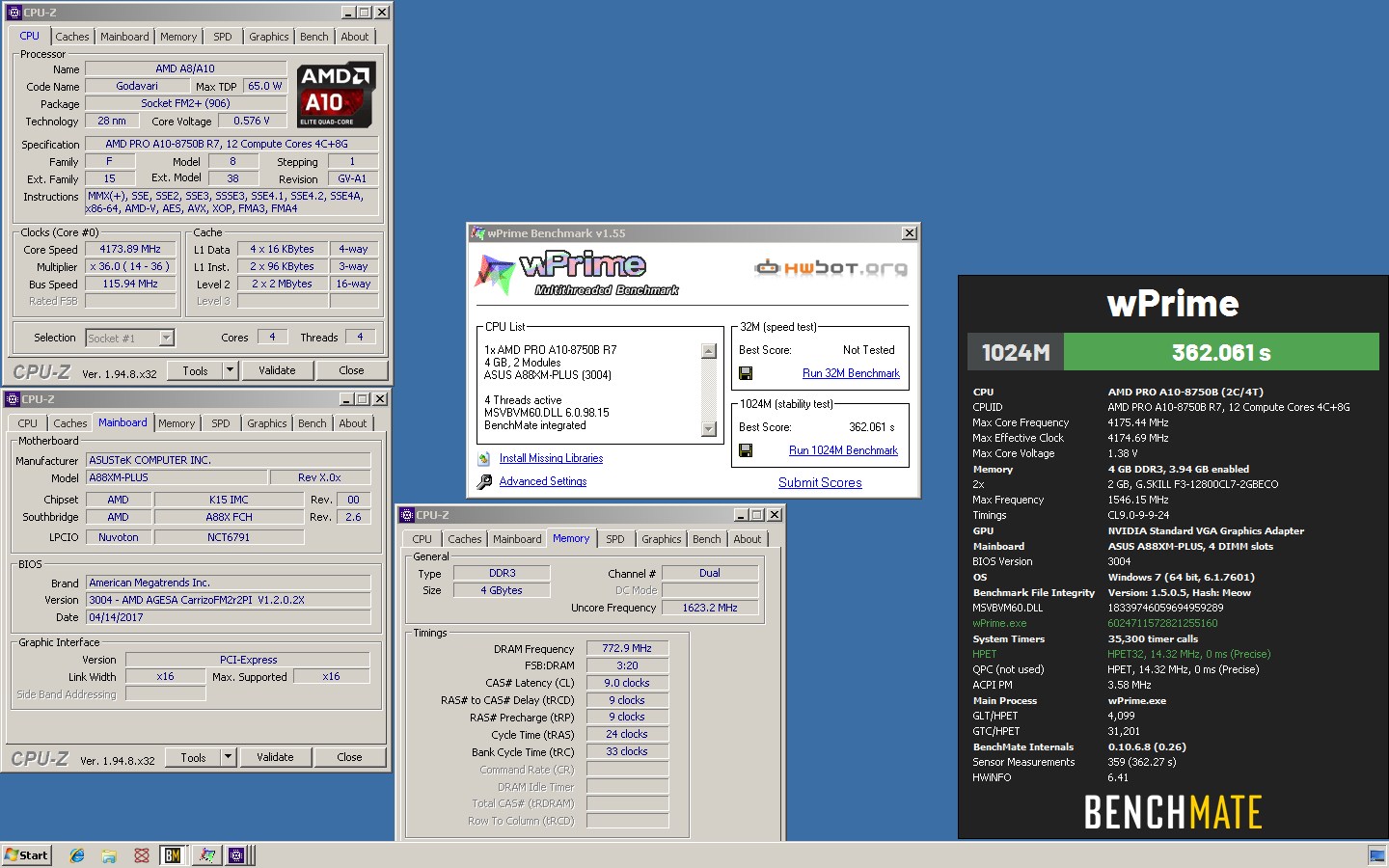1389x868 pixels.
Task: Open Bench tab in top CPU-Z window
Action: pos(314,37)
